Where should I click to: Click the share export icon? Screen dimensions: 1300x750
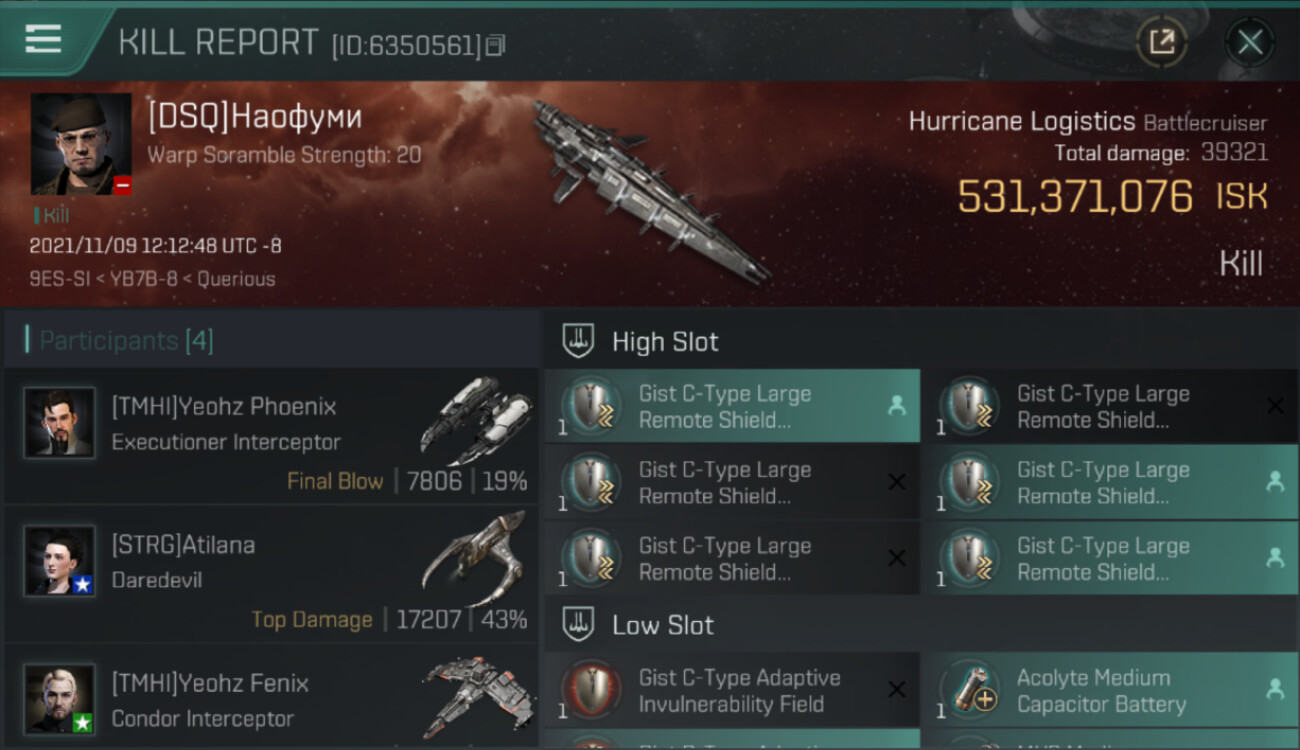click(x=1162, y=42)
